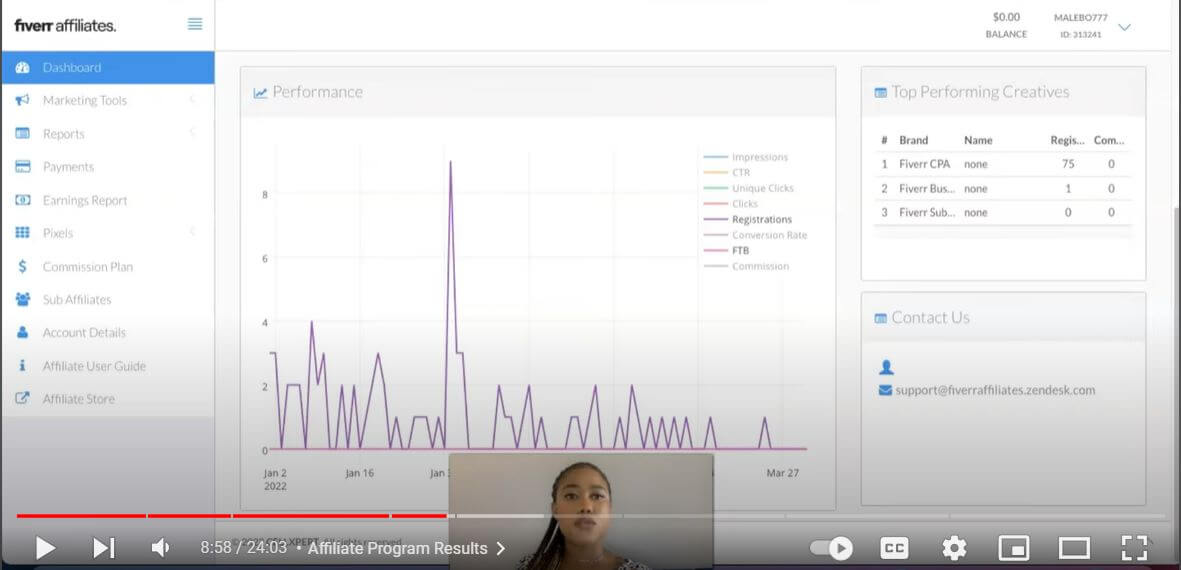Seek in the video progress bar
The width and height of the screenshot is (1181, 570).
590,516
